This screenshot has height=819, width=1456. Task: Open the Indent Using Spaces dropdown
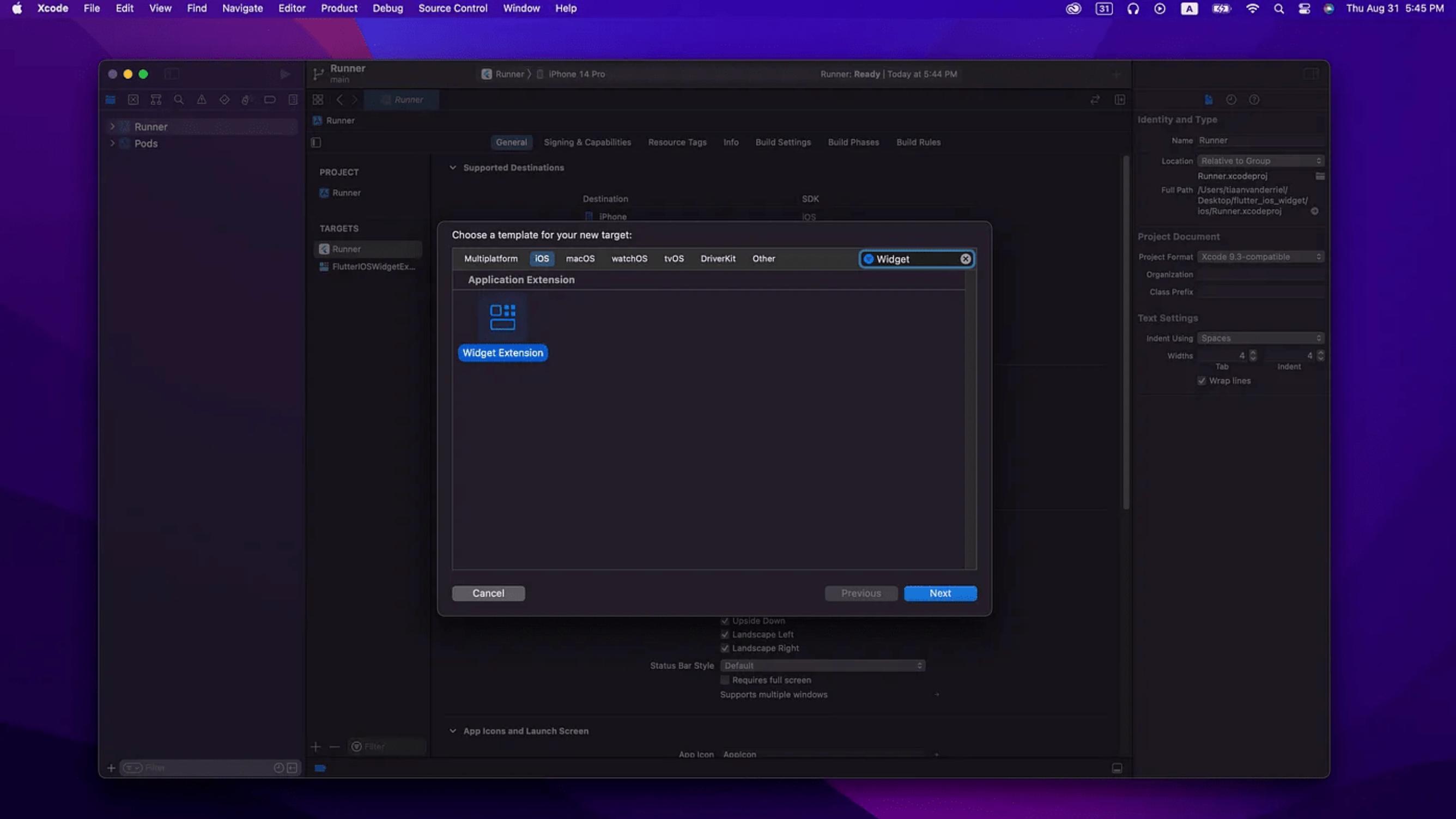1260,338
